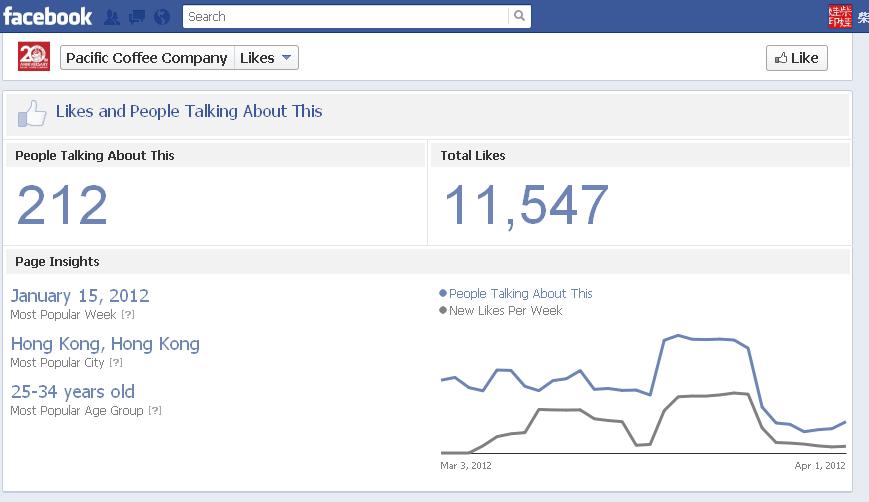Click help [?] beside Most Popular Week
Screen dimensions: 869x502
(128, 315)
